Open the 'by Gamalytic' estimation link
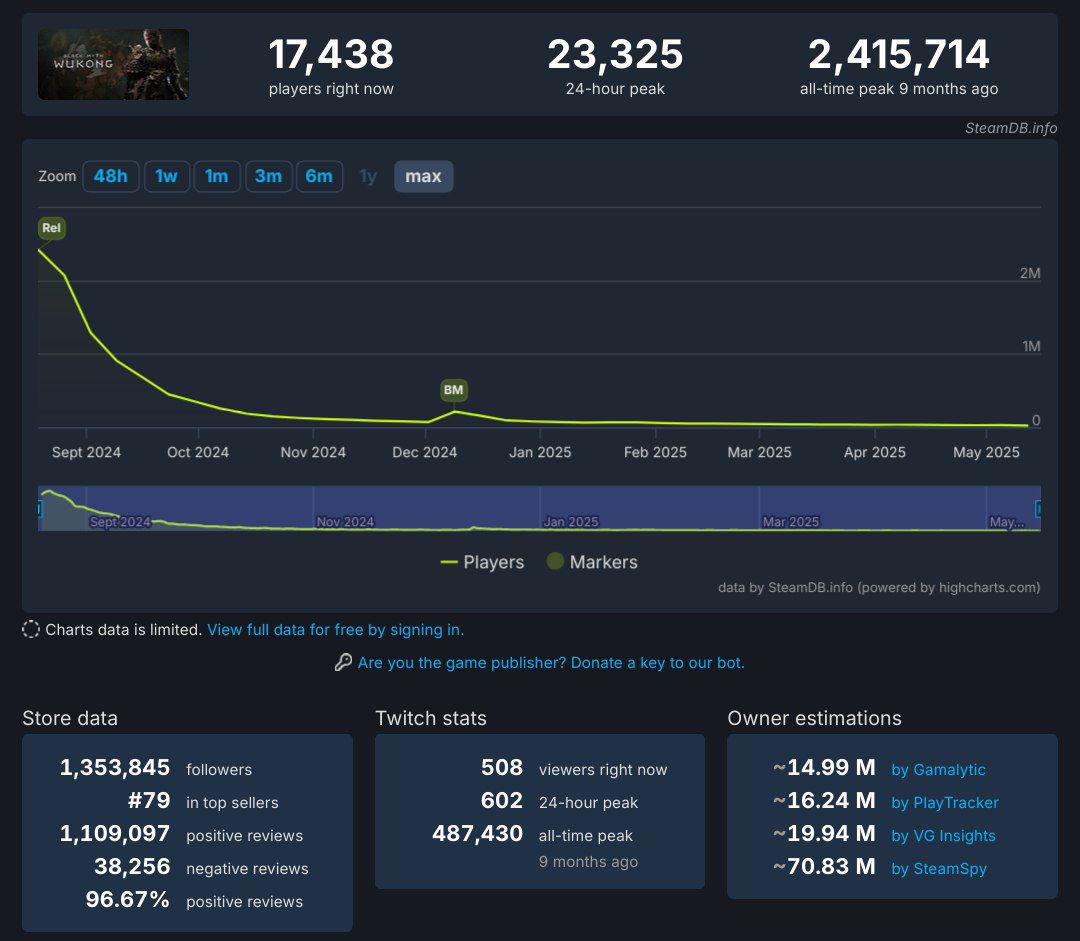 [938, 769]
